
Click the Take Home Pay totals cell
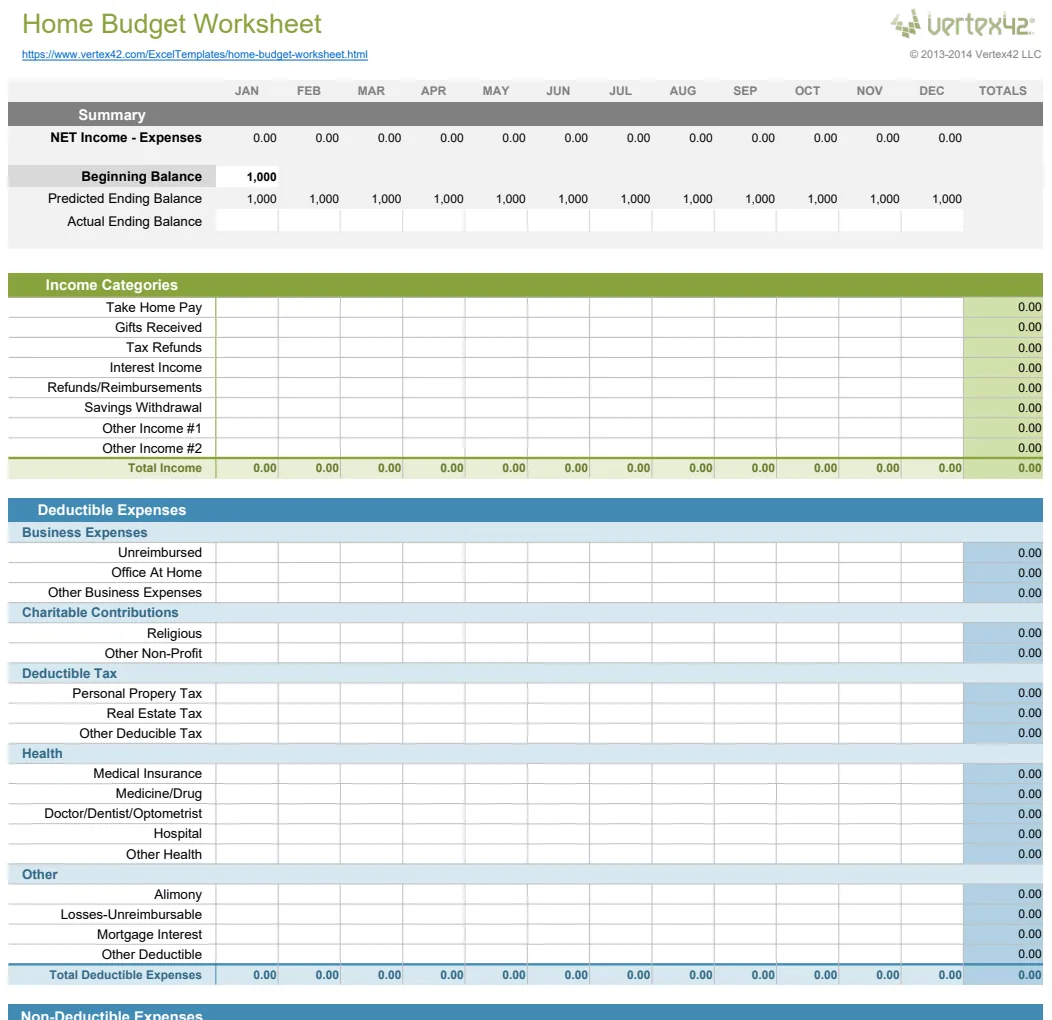tap(1003, 307)
